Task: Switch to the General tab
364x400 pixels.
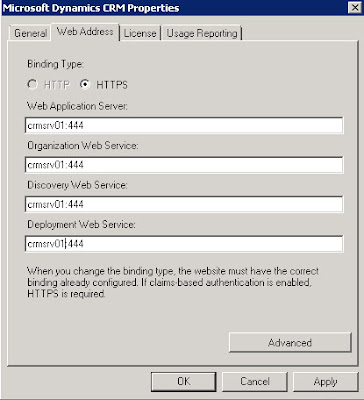Action: click(x=30, y=33)
